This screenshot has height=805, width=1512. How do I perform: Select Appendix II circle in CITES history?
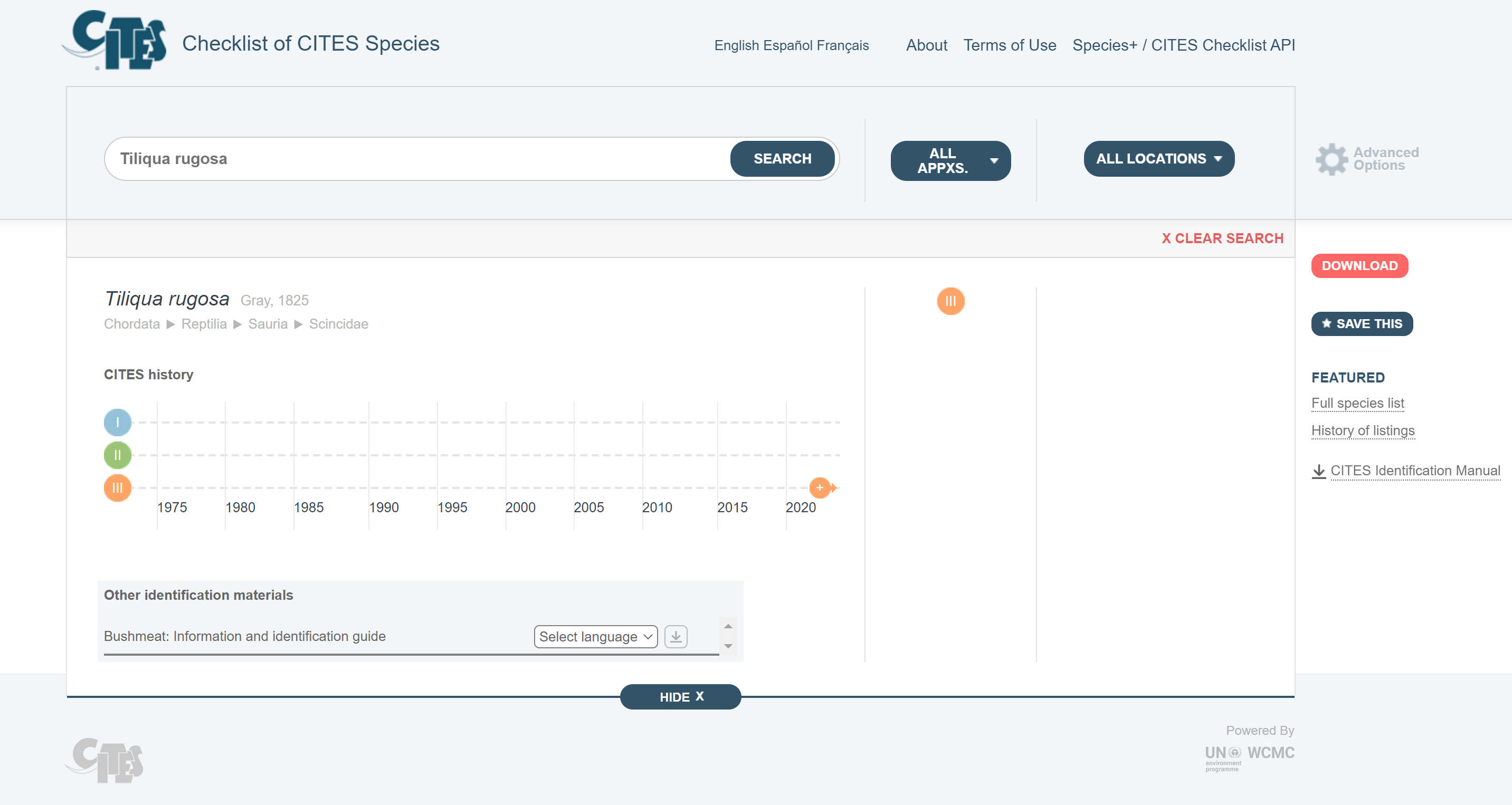tap(117, 455)
